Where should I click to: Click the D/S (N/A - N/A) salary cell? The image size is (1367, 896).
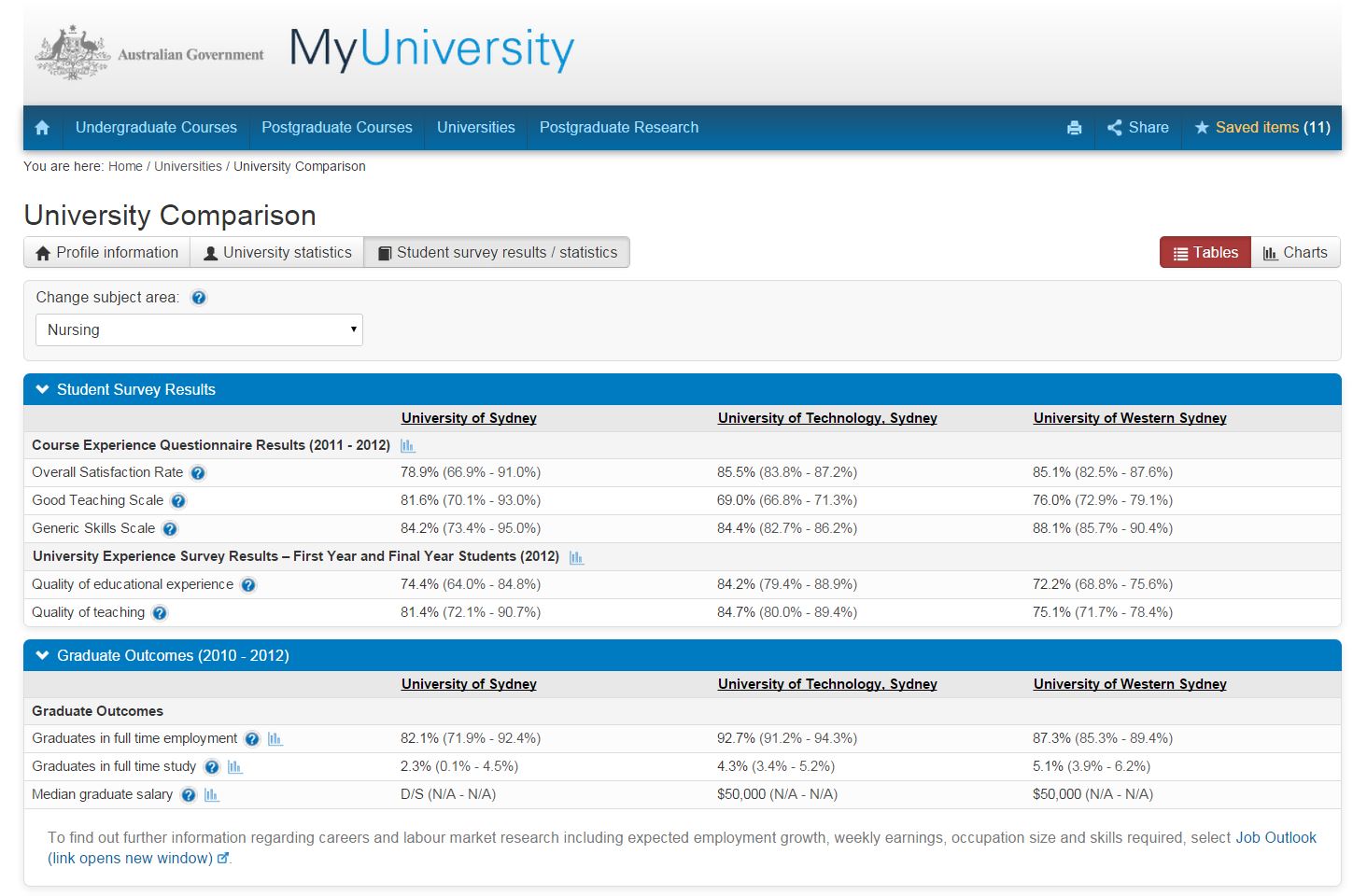click(x=448, y=794)
